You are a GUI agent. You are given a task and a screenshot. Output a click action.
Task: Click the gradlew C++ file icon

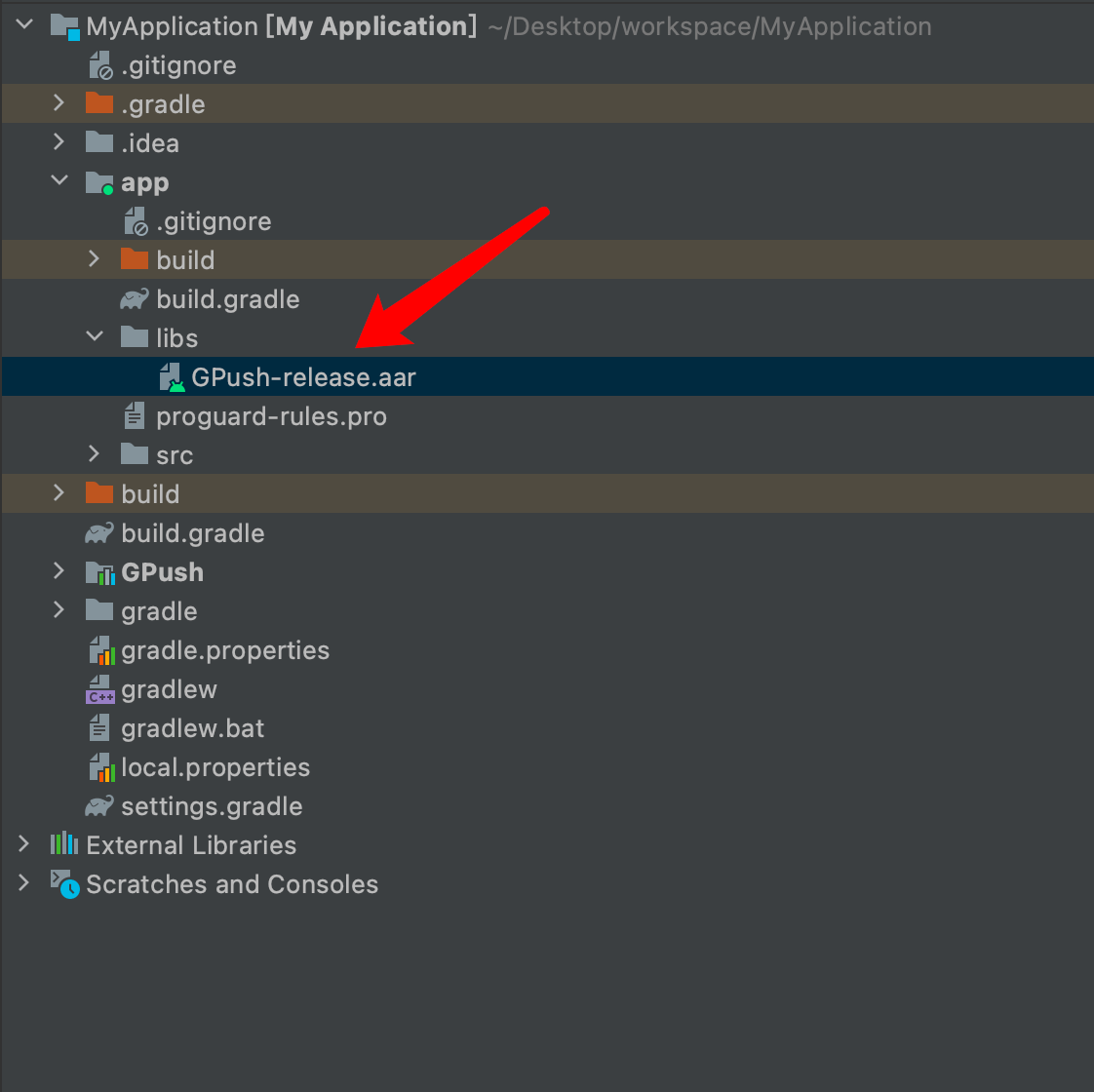[x=100, y=689]
